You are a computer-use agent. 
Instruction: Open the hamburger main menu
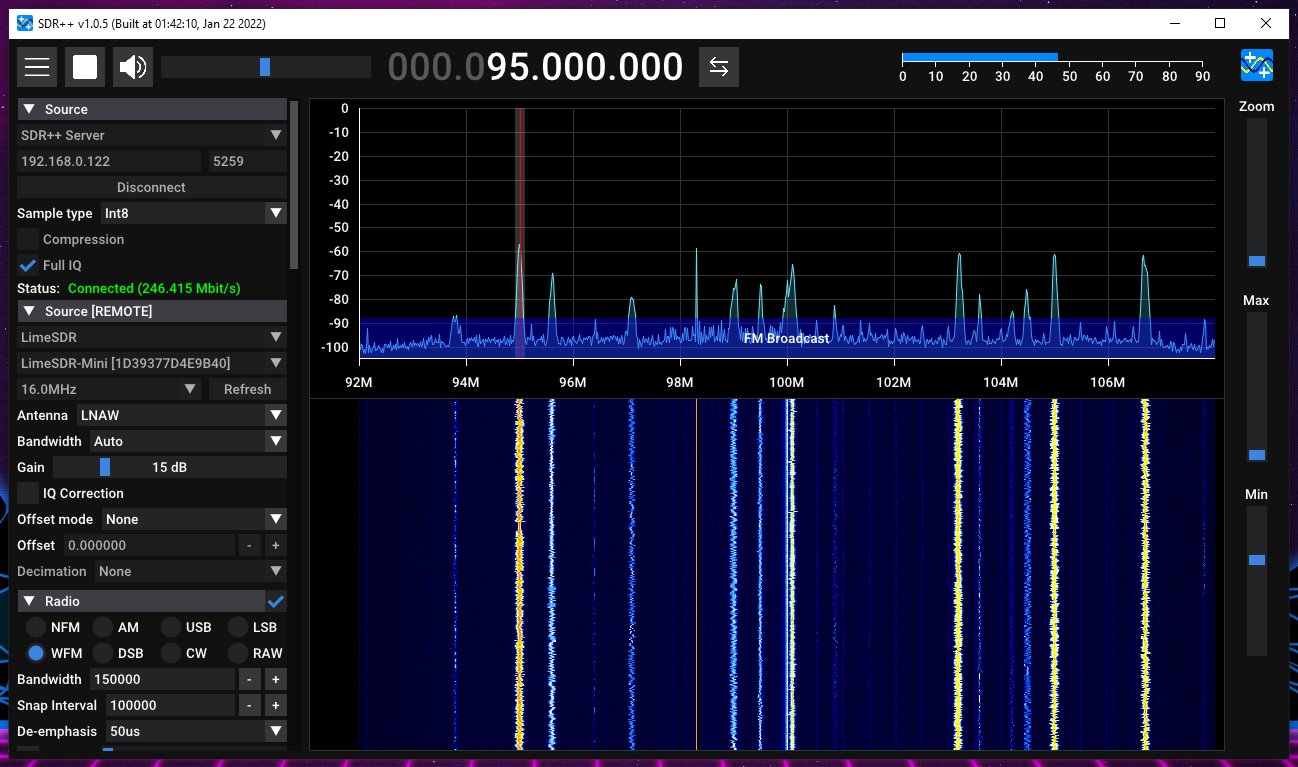tap(37, 66)
